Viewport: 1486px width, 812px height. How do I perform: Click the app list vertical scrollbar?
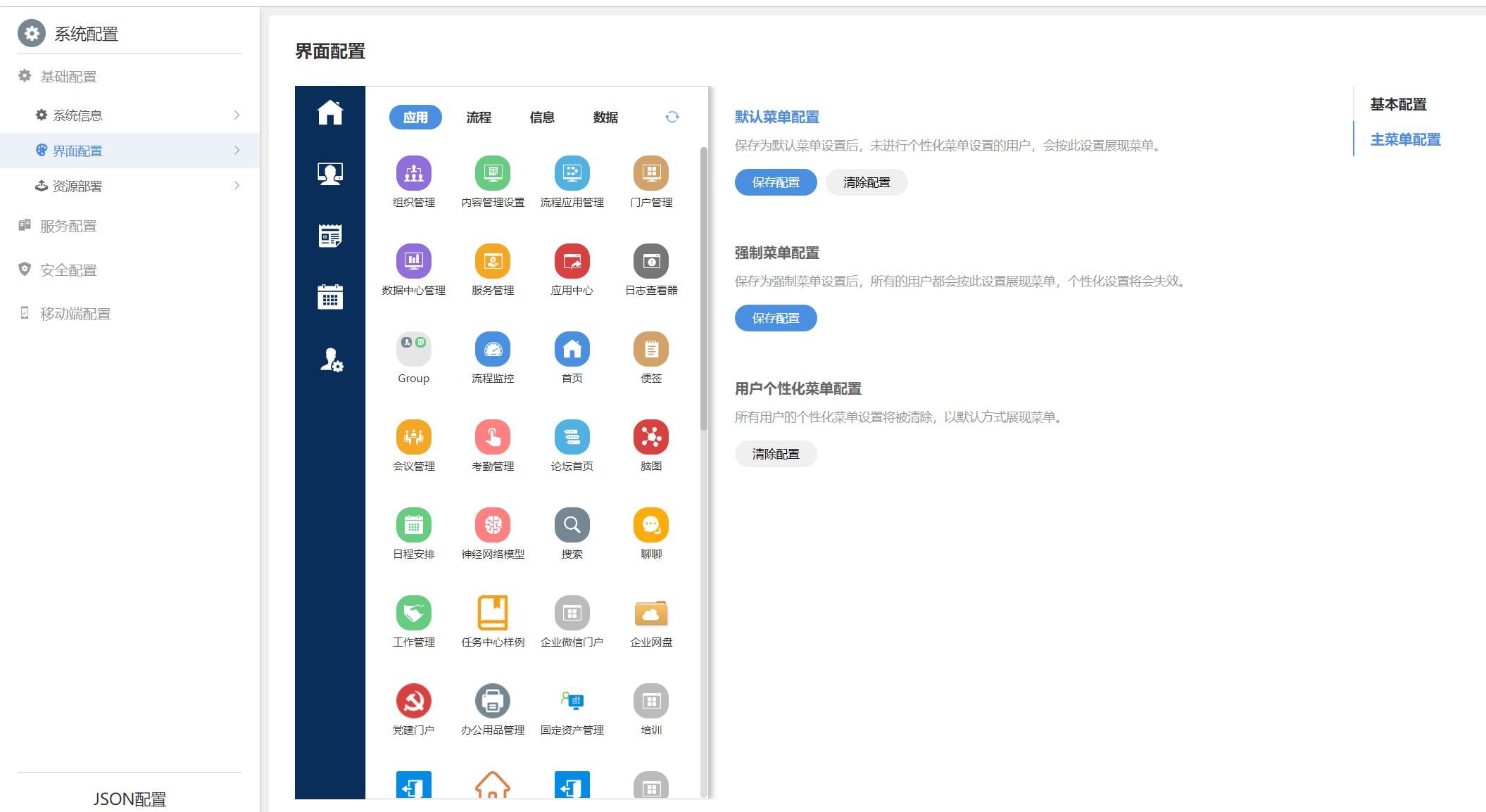pyautogui.click(x=703, y=288)
